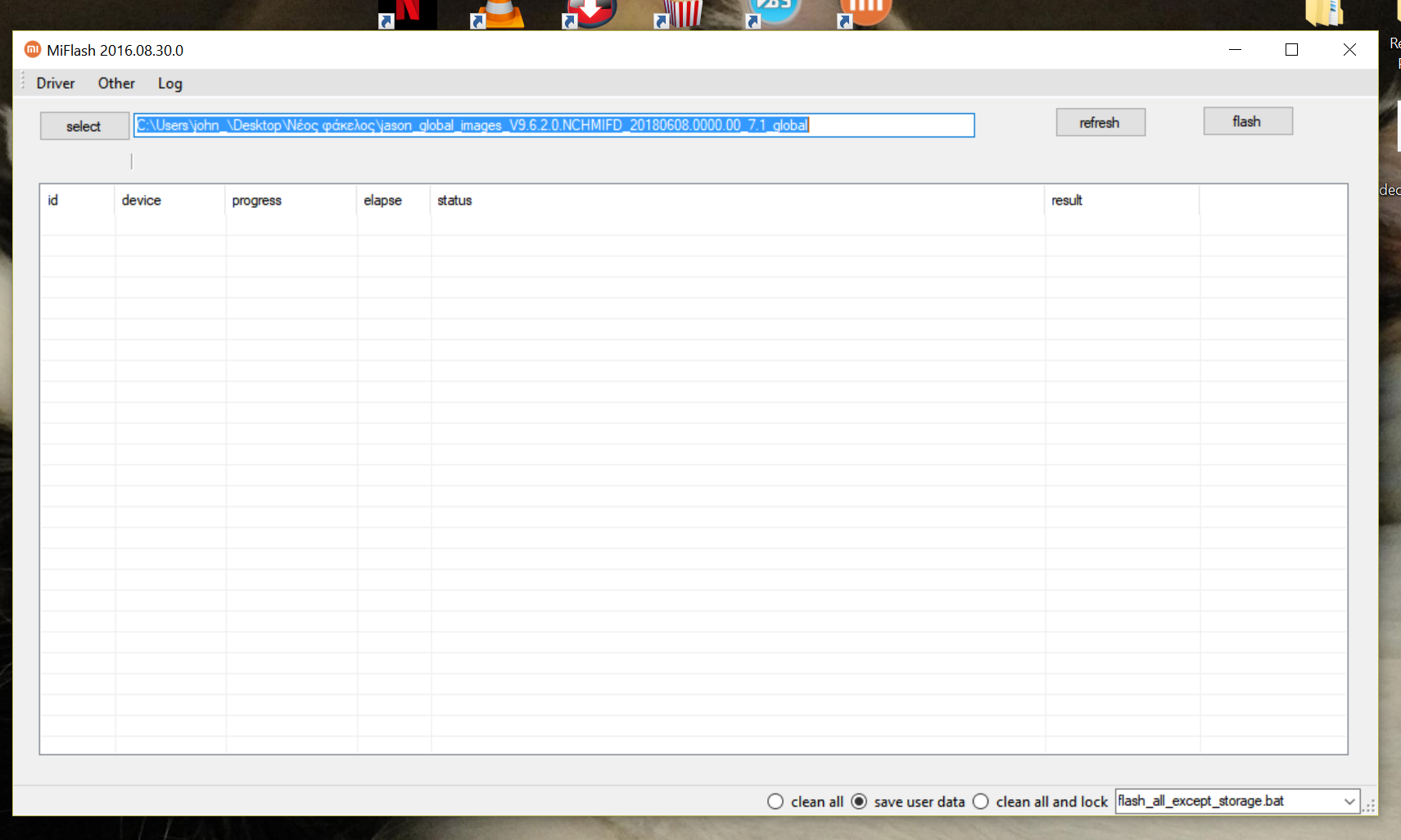
Task: Click the 'progress' column header
Action: tap(291, 201)
